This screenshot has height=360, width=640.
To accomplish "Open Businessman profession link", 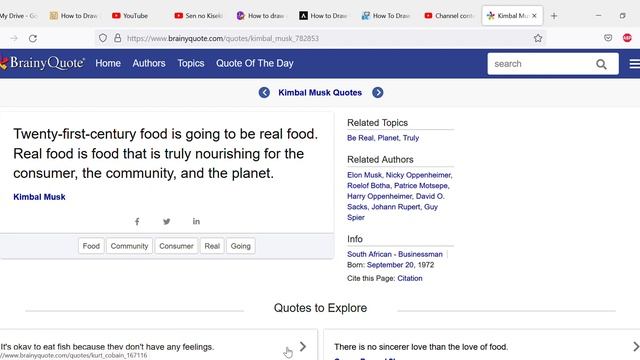I will click(x=420, y=254).
